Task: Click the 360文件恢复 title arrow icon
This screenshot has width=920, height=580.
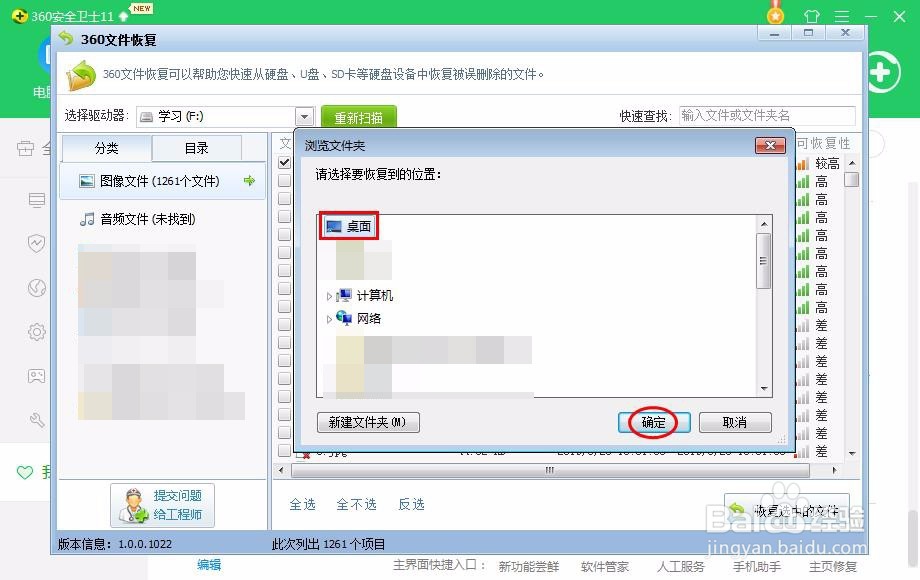Action: (66, 38)
